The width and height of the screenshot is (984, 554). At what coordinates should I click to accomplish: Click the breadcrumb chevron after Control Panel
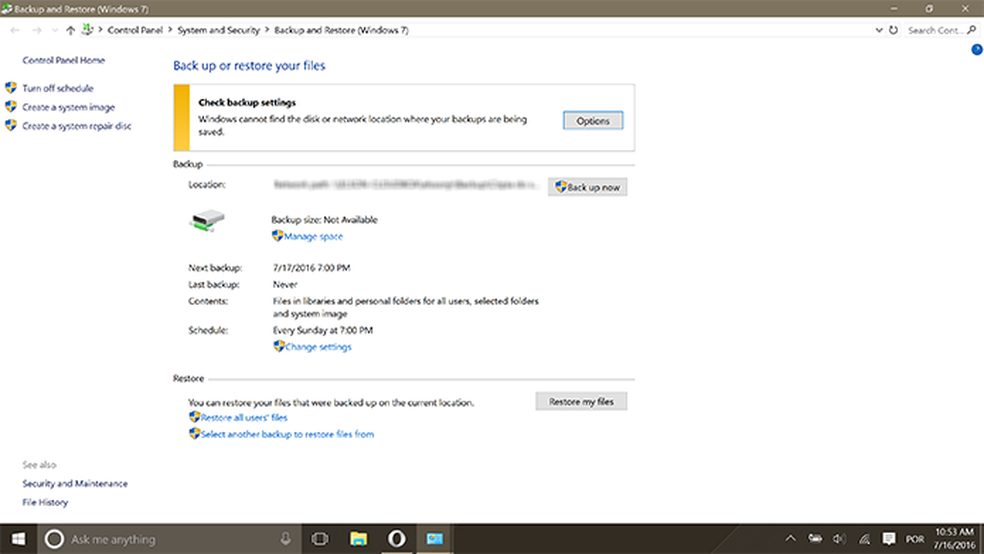coord(170,30)
